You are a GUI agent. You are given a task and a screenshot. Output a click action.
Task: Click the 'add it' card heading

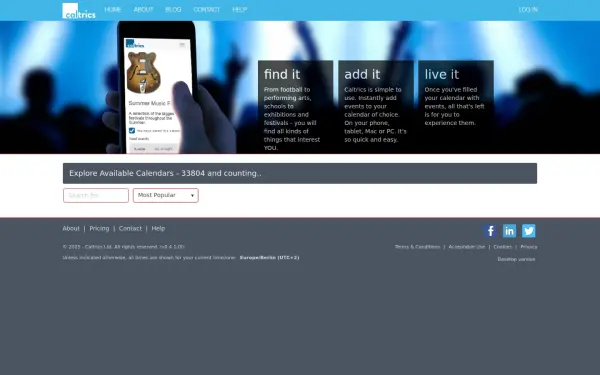click(362, 74)
